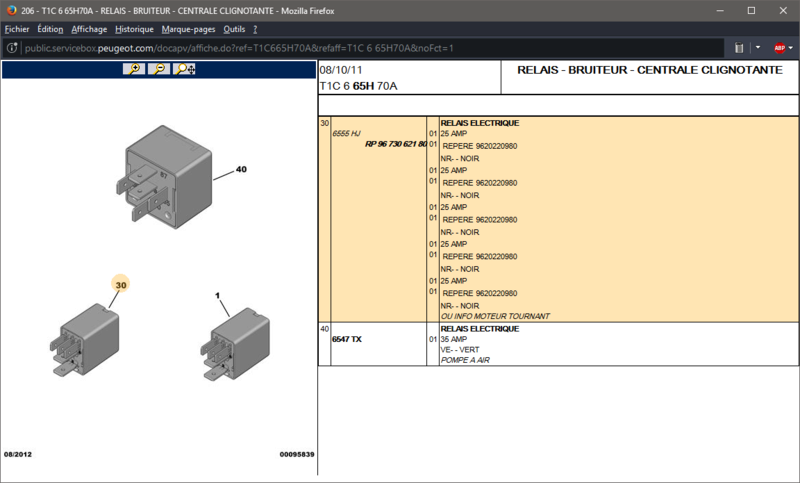Screen dimensions: 800x483
Task: Click the Firefox logo in the title bar
Action: tap(11, 10)
